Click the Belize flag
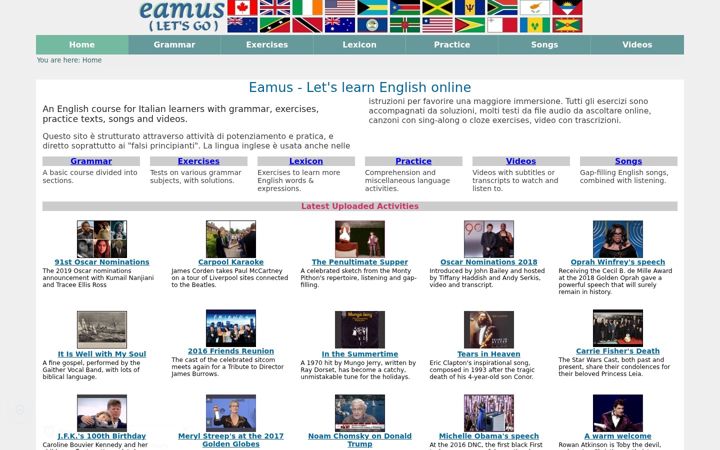This screenshot has height=450, width=720. point(372,25)
